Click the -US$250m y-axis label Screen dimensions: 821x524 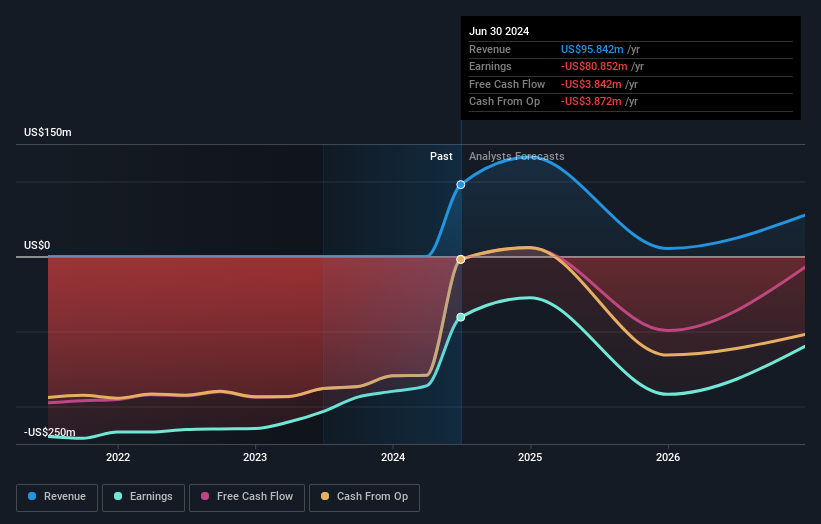[50, 432]
